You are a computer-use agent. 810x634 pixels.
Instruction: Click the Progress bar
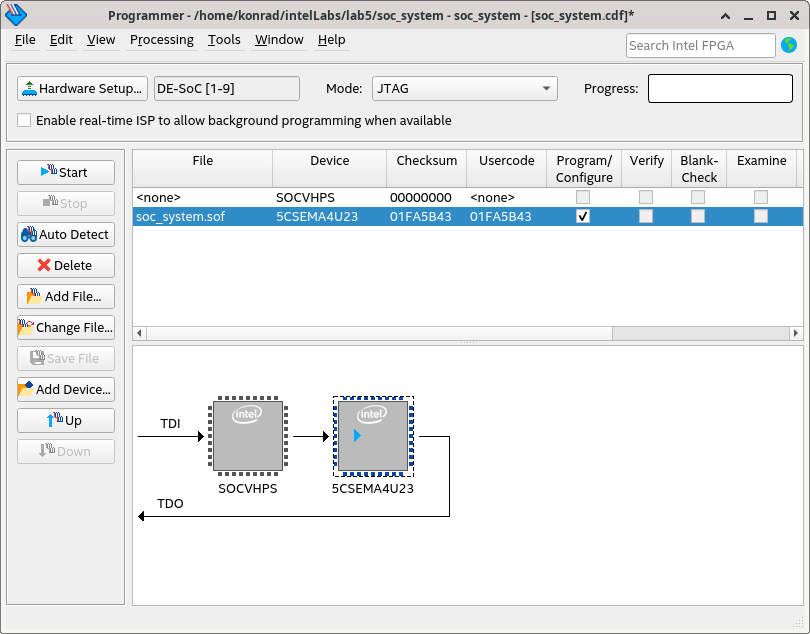point(720,88)
